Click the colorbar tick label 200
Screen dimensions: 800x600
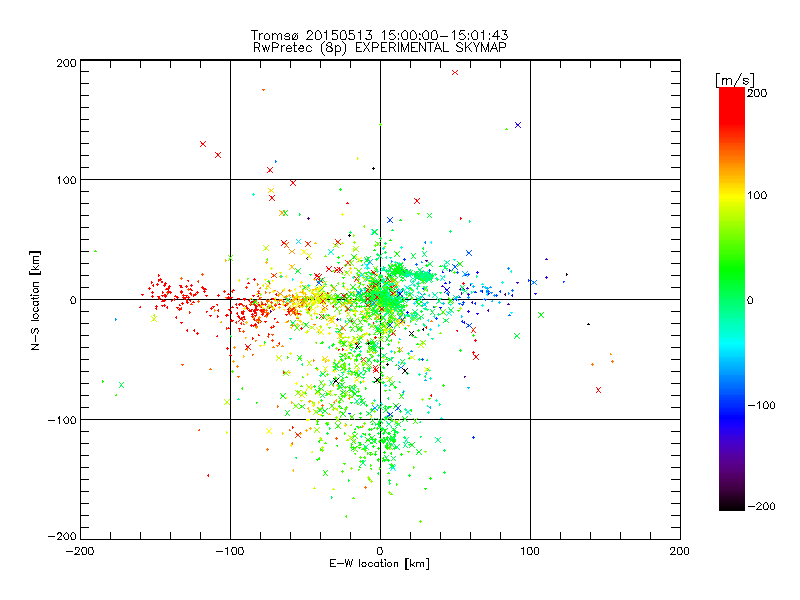[757, 93]
